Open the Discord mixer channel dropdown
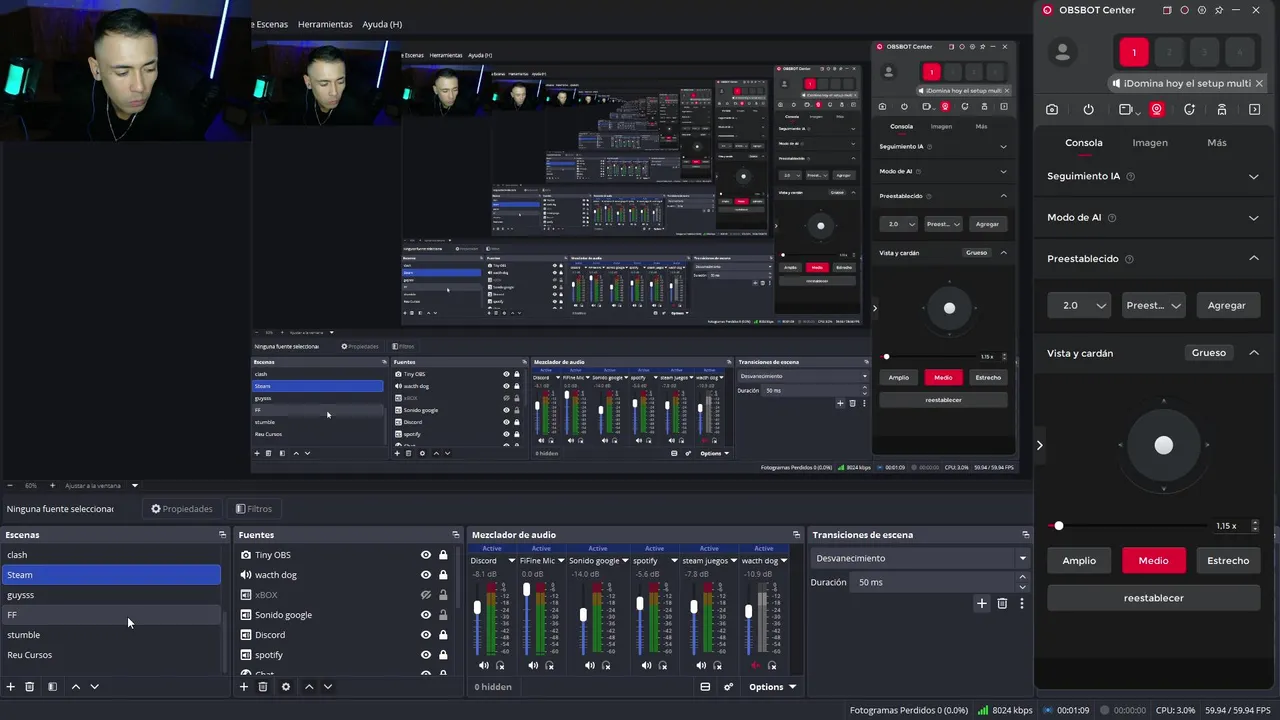 [511, 561]
